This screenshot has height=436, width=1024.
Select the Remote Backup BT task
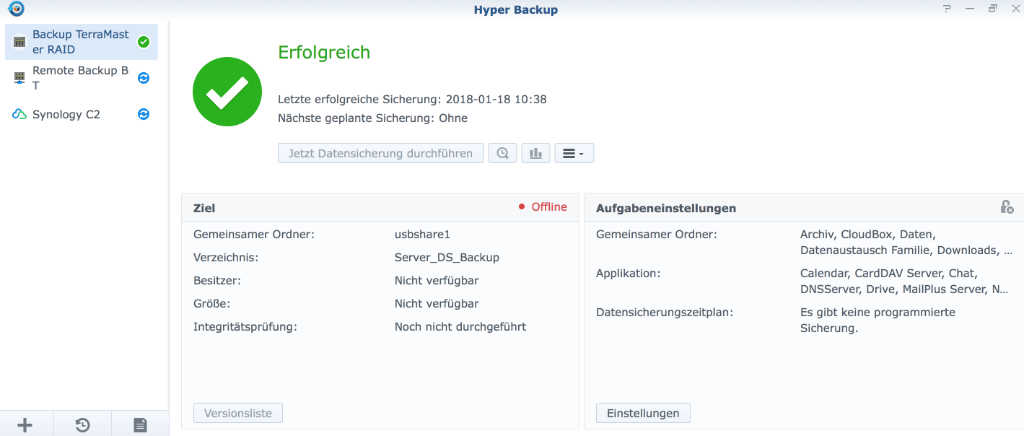pos(81,78)
